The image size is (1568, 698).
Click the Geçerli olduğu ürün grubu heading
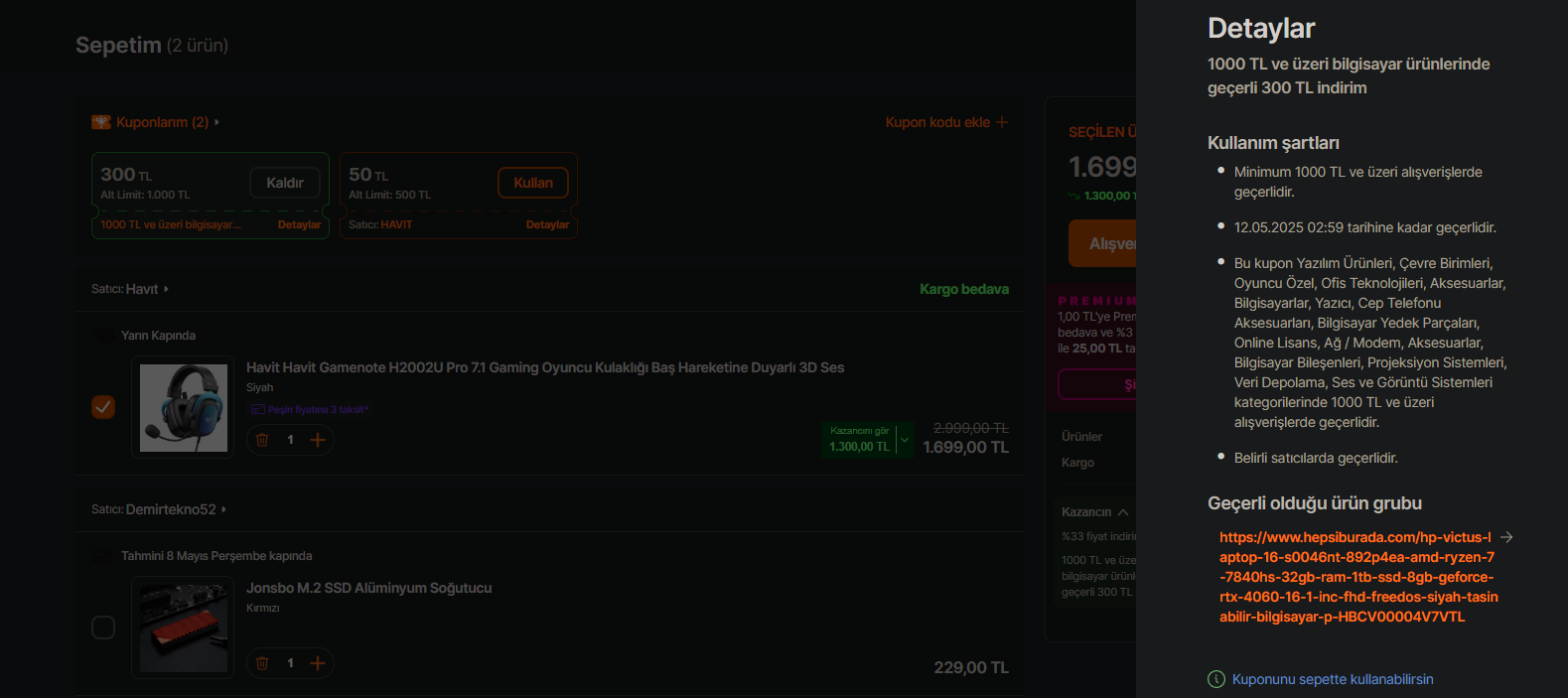click(x=1315, y=503)
